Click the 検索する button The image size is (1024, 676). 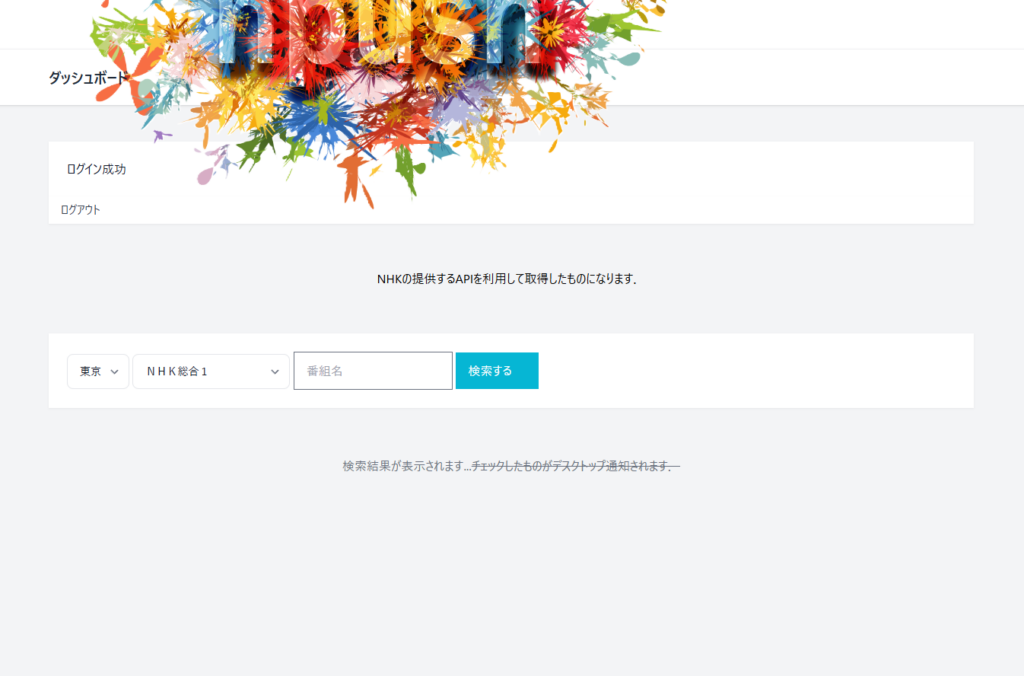497,371
